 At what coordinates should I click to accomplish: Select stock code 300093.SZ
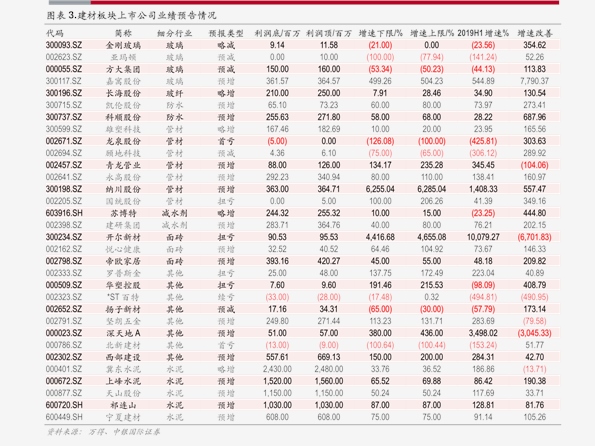pyautogui.click(x=64, y=45)
